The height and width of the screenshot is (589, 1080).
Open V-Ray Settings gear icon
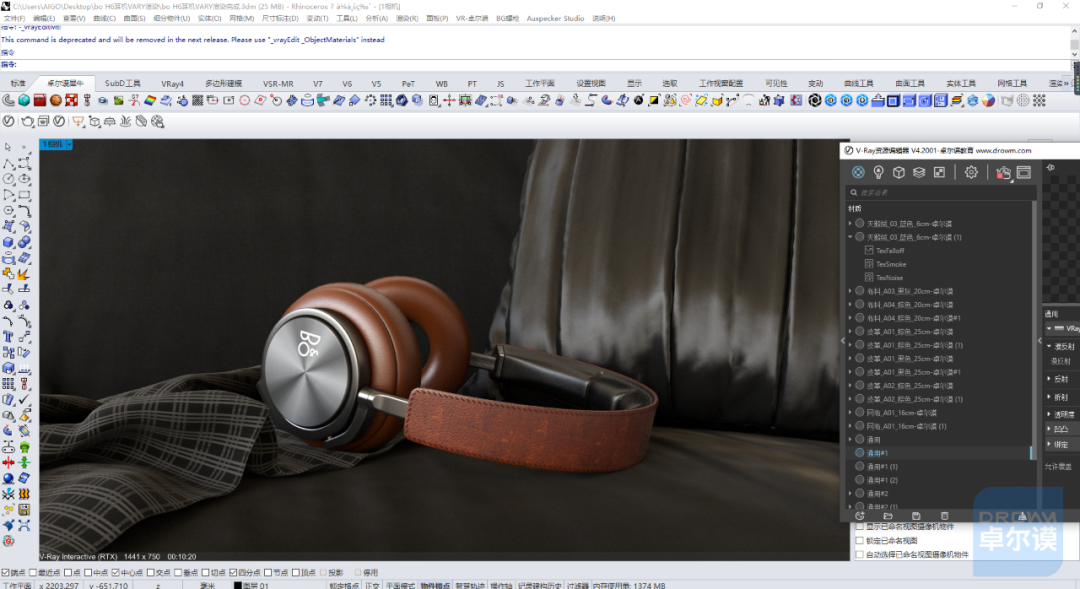(971, 172)
